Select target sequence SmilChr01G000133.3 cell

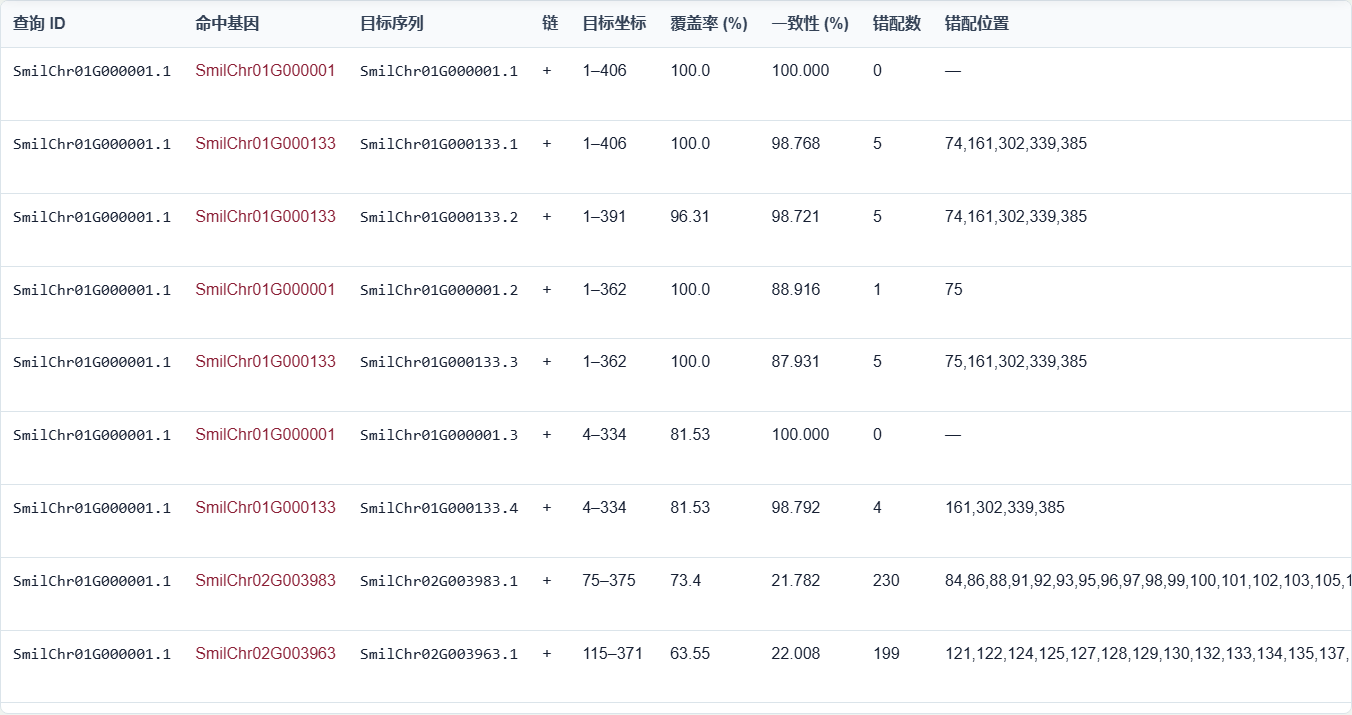(439, 362)
